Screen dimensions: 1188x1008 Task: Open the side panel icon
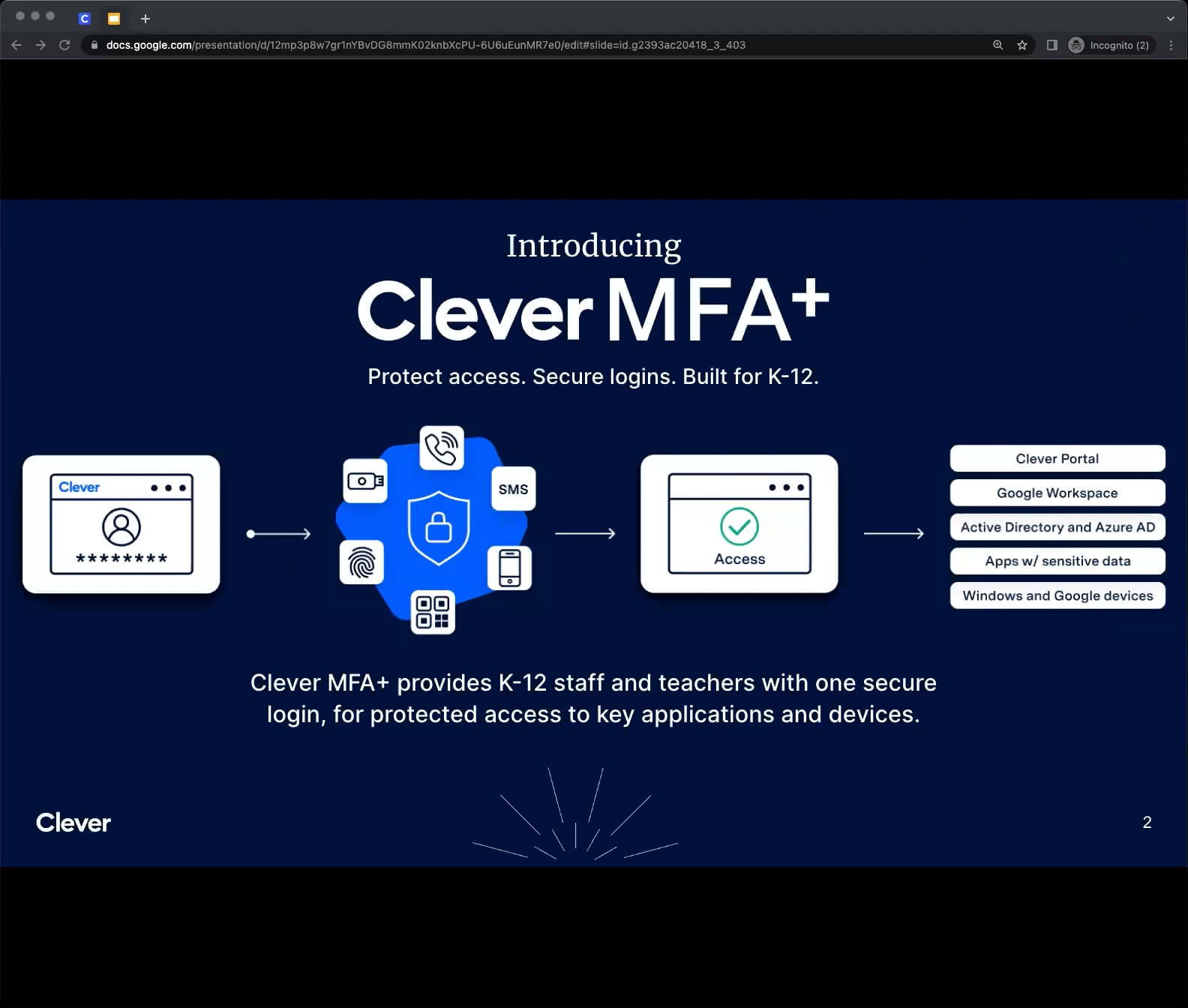click(1051, 45)
